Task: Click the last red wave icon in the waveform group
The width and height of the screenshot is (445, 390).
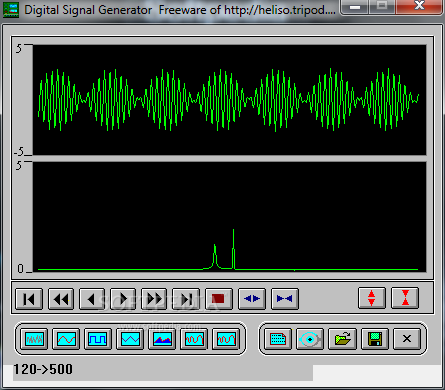Action: pyautogui.click(x=226, y=339)
